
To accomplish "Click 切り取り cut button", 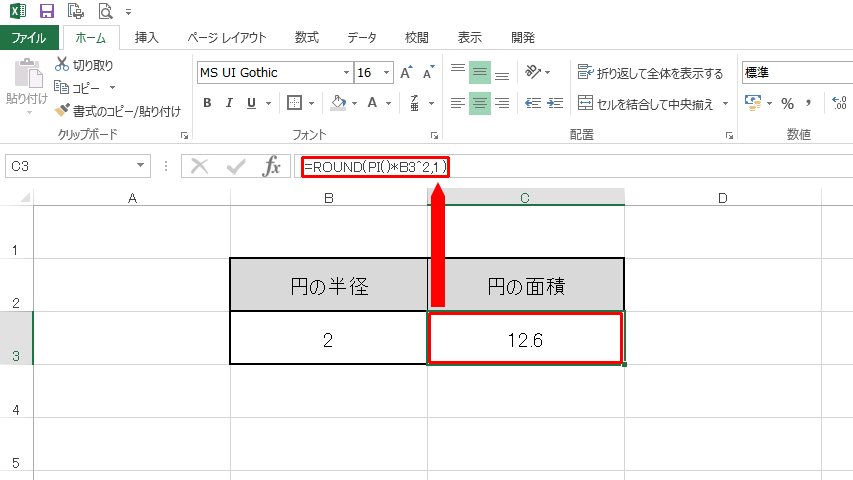I will [84, 65].
